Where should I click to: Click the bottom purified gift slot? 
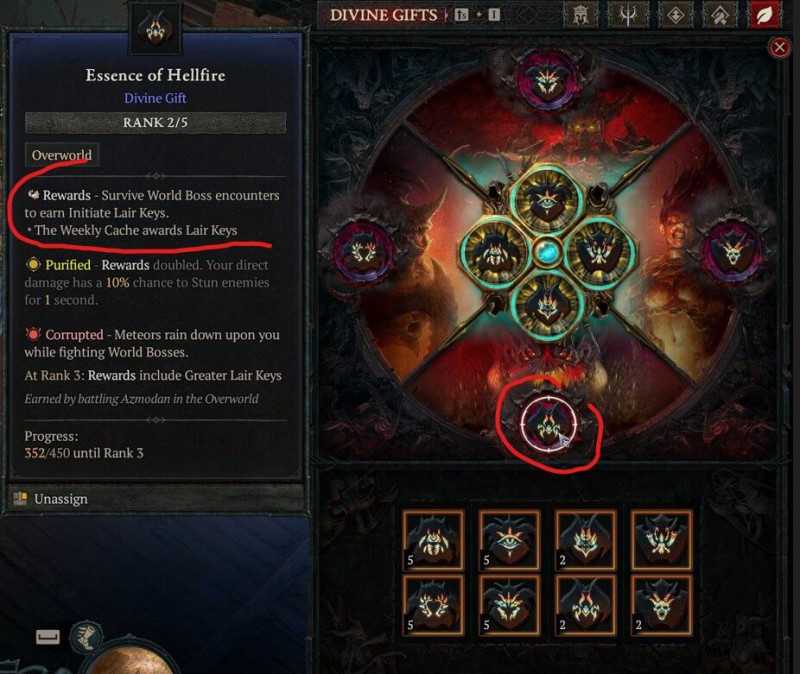tap(547, 304)
